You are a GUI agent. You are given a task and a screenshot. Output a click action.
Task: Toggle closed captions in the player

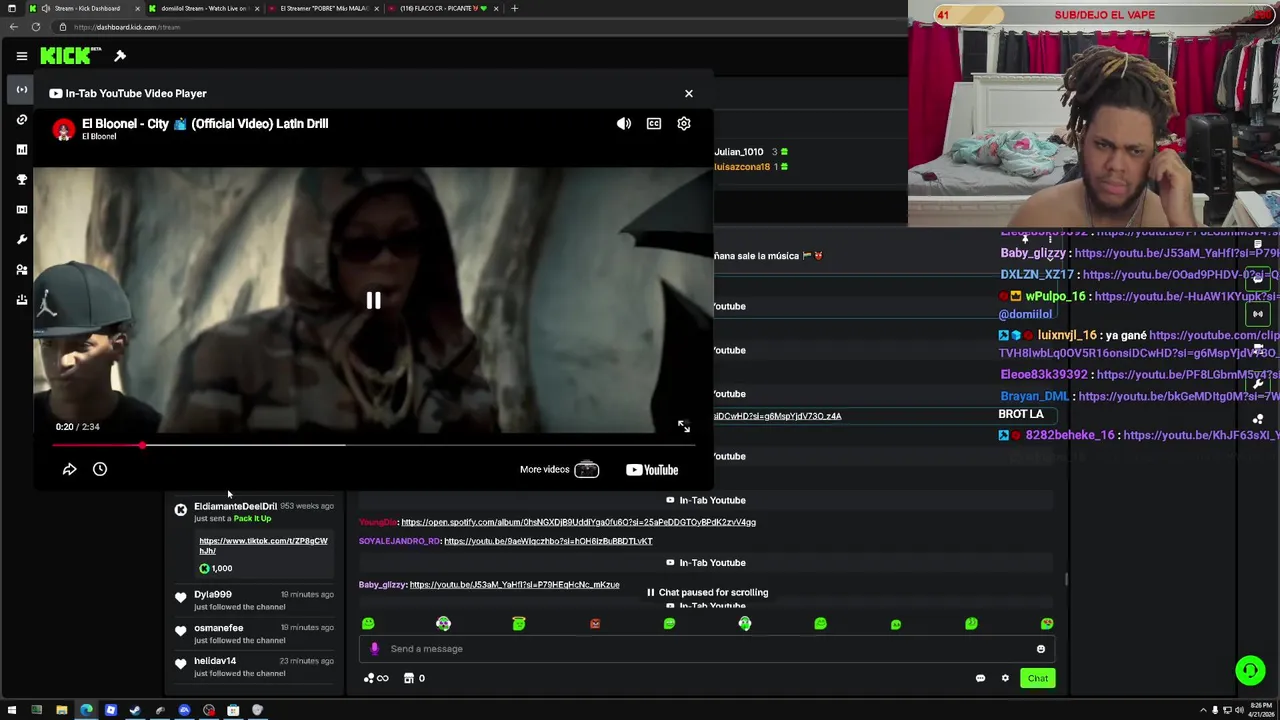pyautogui.click(x=654, y=124)
